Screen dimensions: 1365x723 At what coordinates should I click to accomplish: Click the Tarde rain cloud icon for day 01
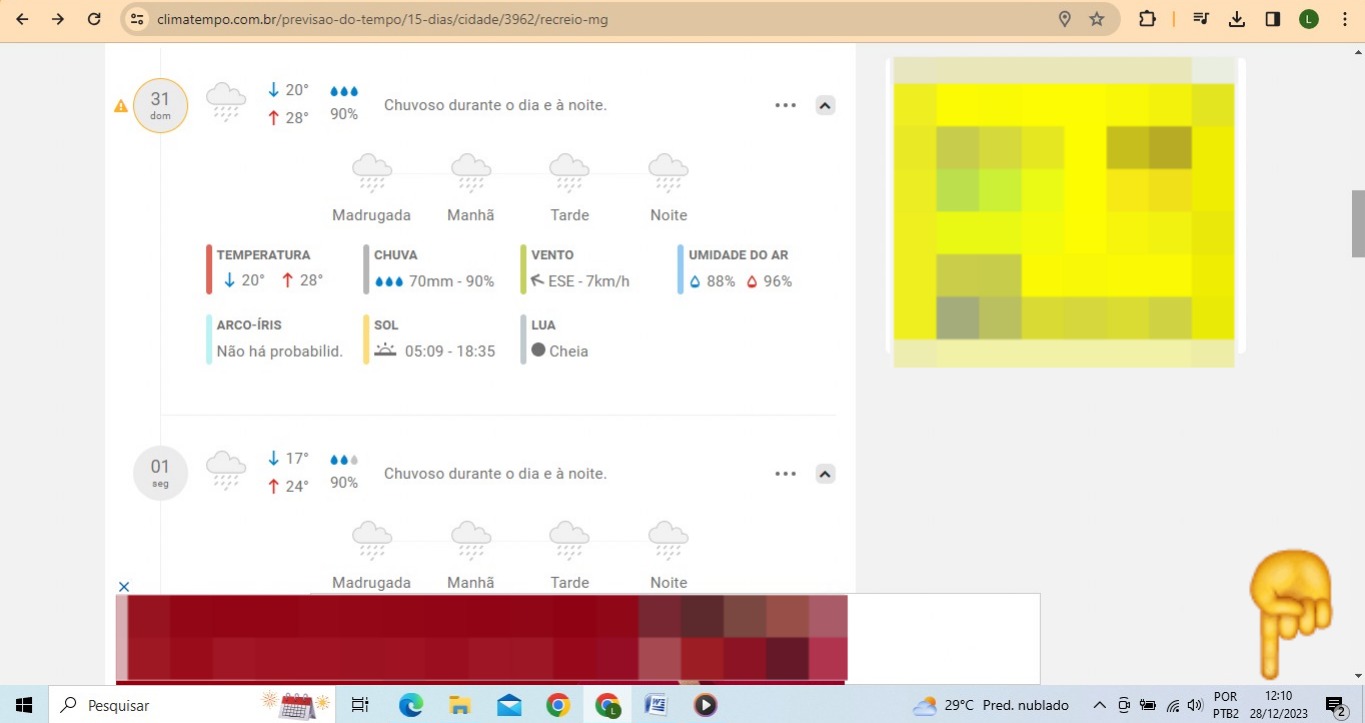click(569, 541)
